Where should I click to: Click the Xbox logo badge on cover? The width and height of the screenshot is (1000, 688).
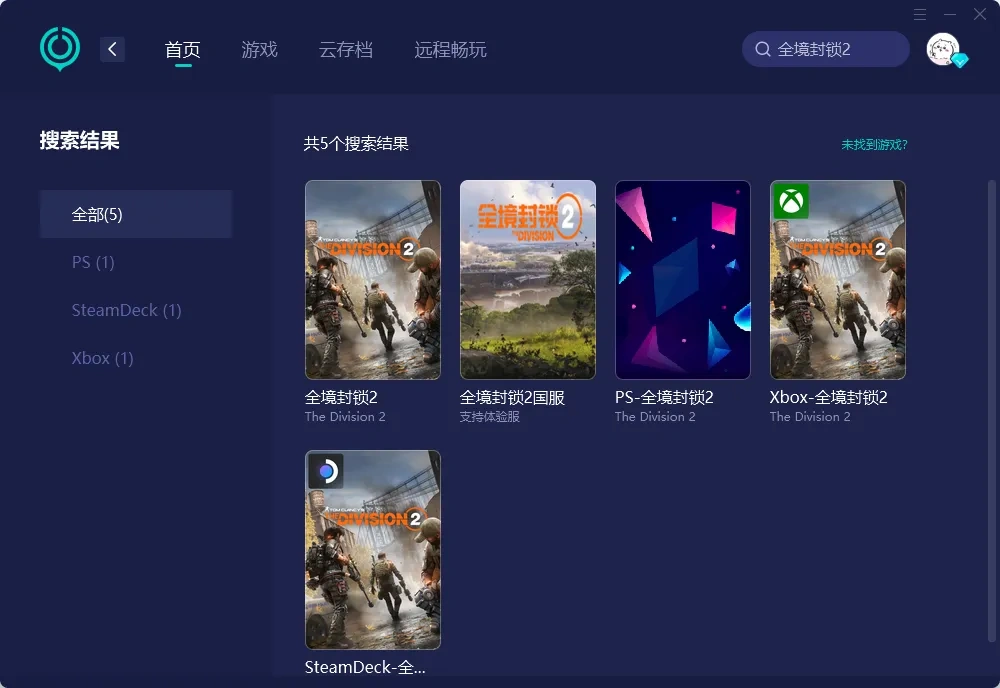(x=791, y=201)
